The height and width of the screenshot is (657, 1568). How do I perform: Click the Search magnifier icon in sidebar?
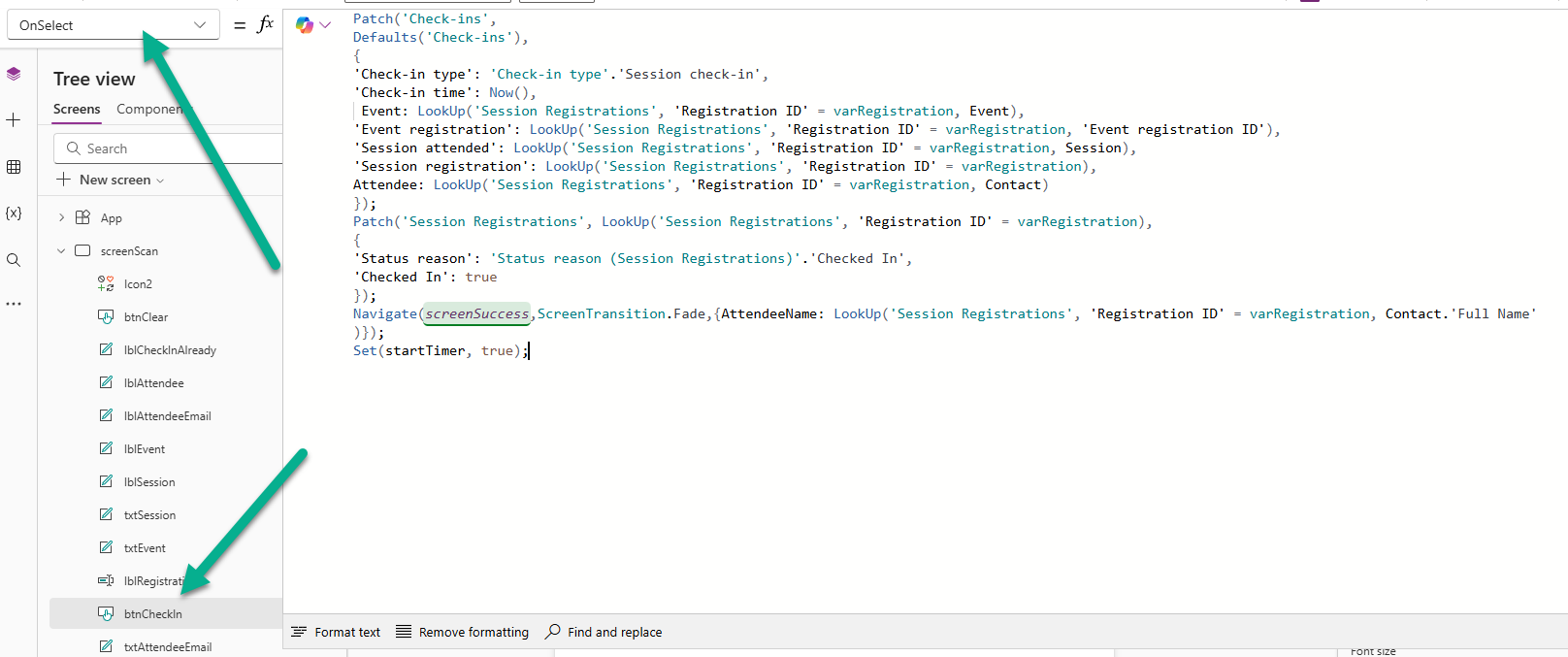click(14, 260)
